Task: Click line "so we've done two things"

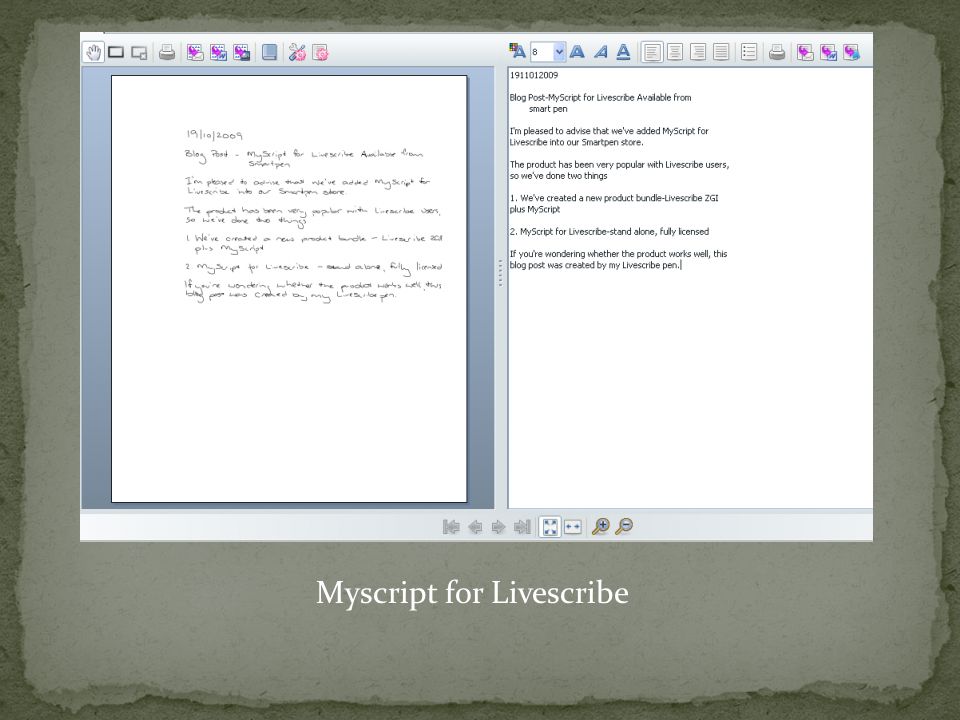Action: [558, 176]
